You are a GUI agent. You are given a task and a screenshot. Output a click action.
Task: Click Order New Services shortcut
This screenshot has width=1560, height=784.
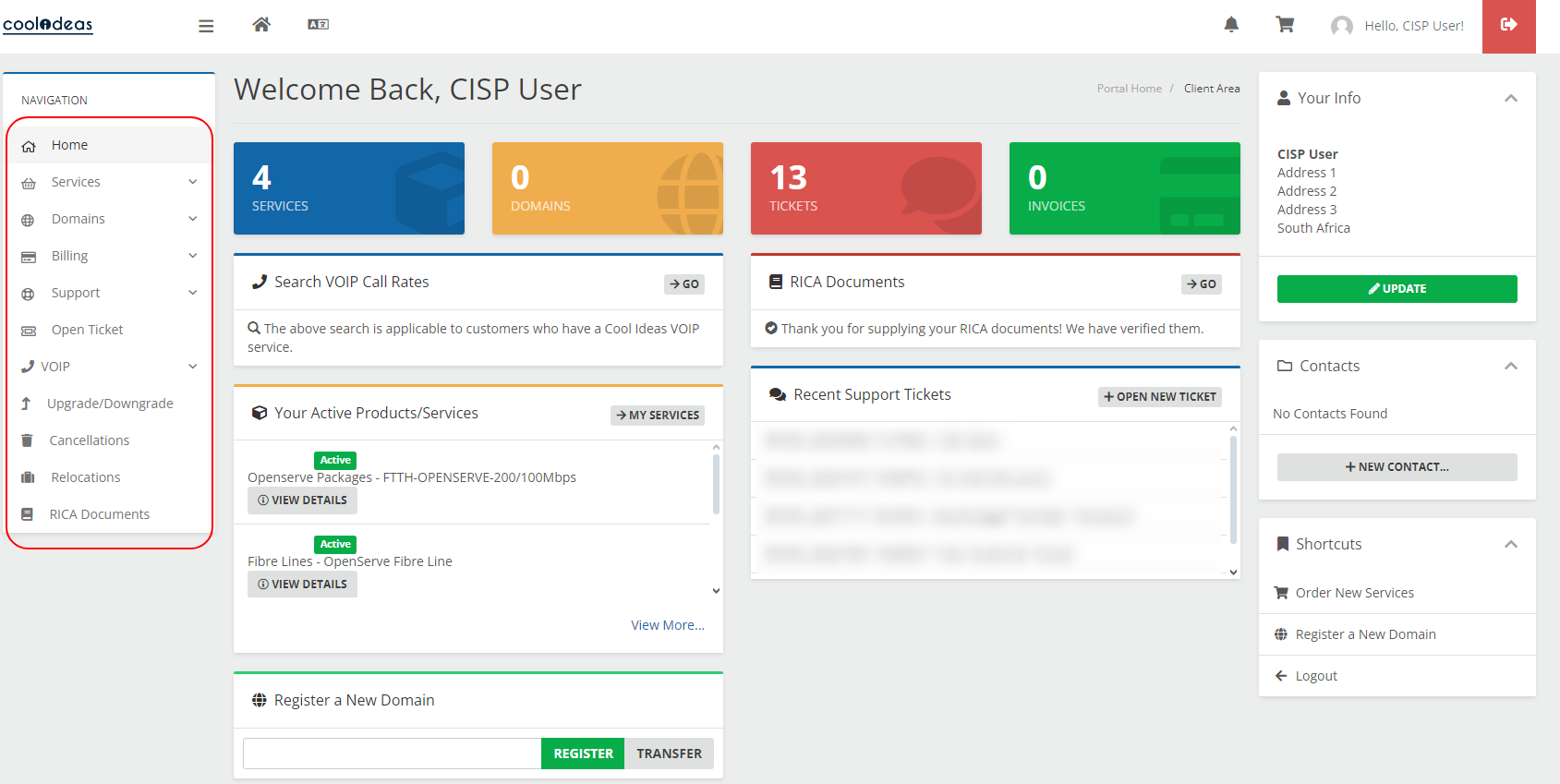1355,593
